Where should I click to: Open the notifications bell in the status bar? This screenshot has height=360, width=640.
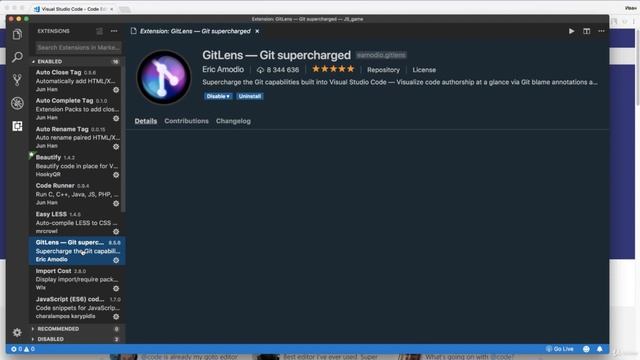click(x=600, y=349)
